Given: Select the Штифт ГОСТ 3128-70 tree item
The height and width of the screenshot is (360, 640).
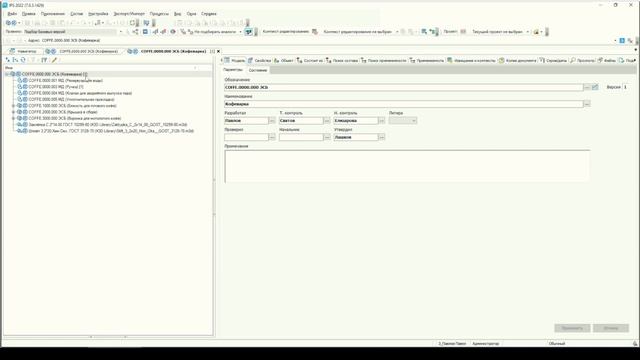Looking at the screenshot, I should click(111, 131).
